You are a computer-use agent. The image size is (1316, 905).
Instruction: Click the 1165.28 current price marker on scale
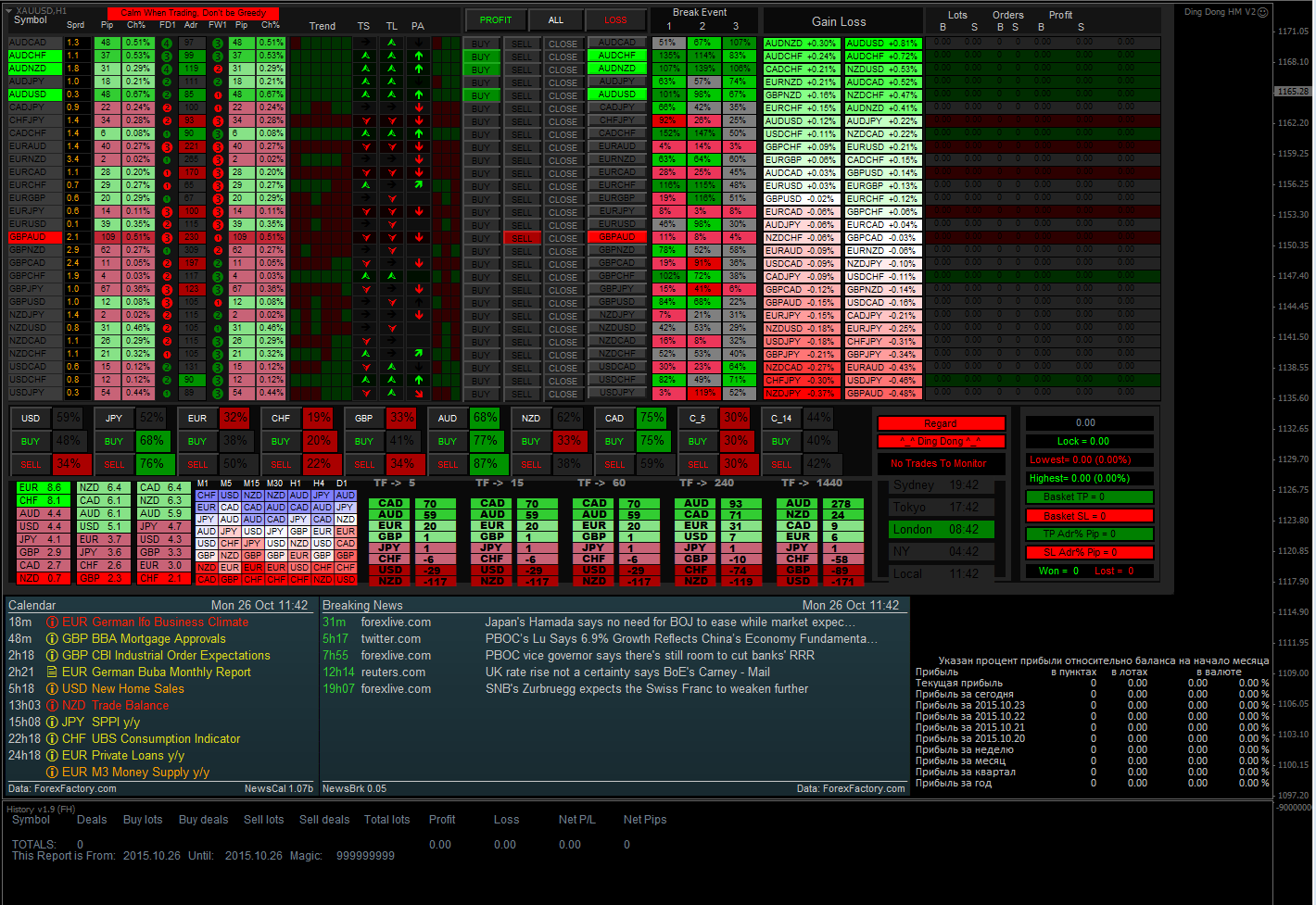pyautogui.click(x=1294, y=92)
